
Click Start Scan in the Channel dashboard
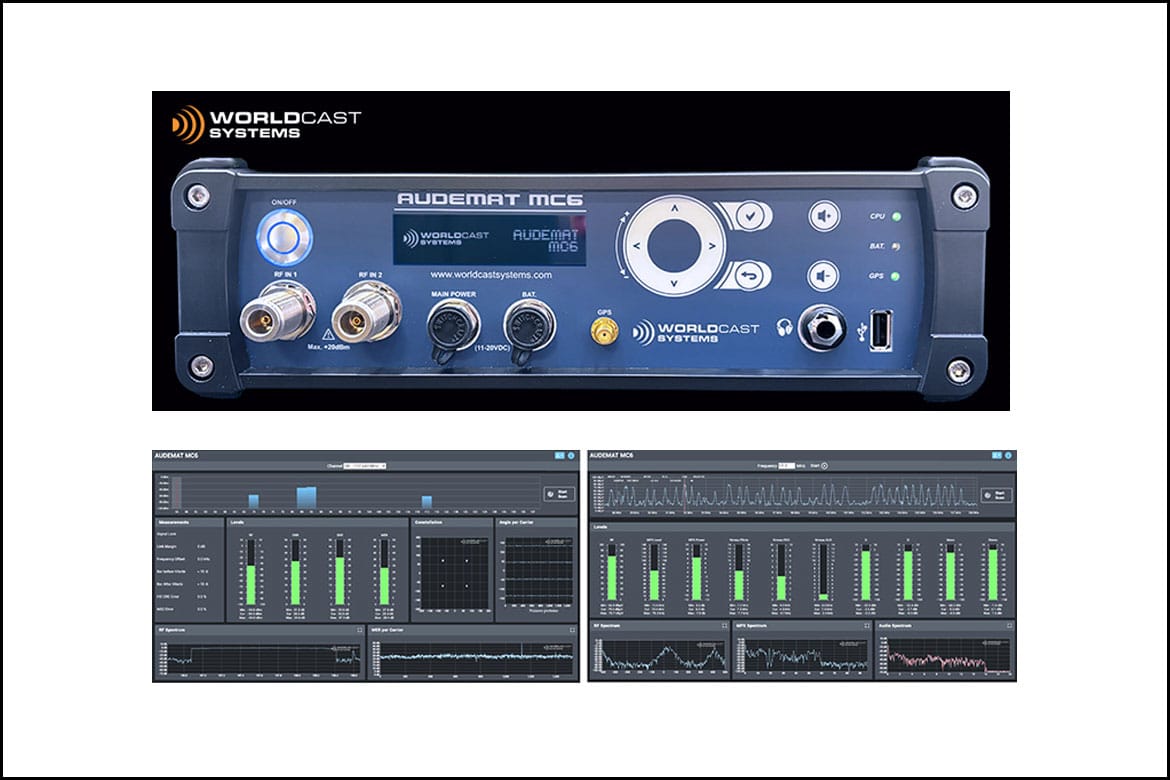coord(559,494)
